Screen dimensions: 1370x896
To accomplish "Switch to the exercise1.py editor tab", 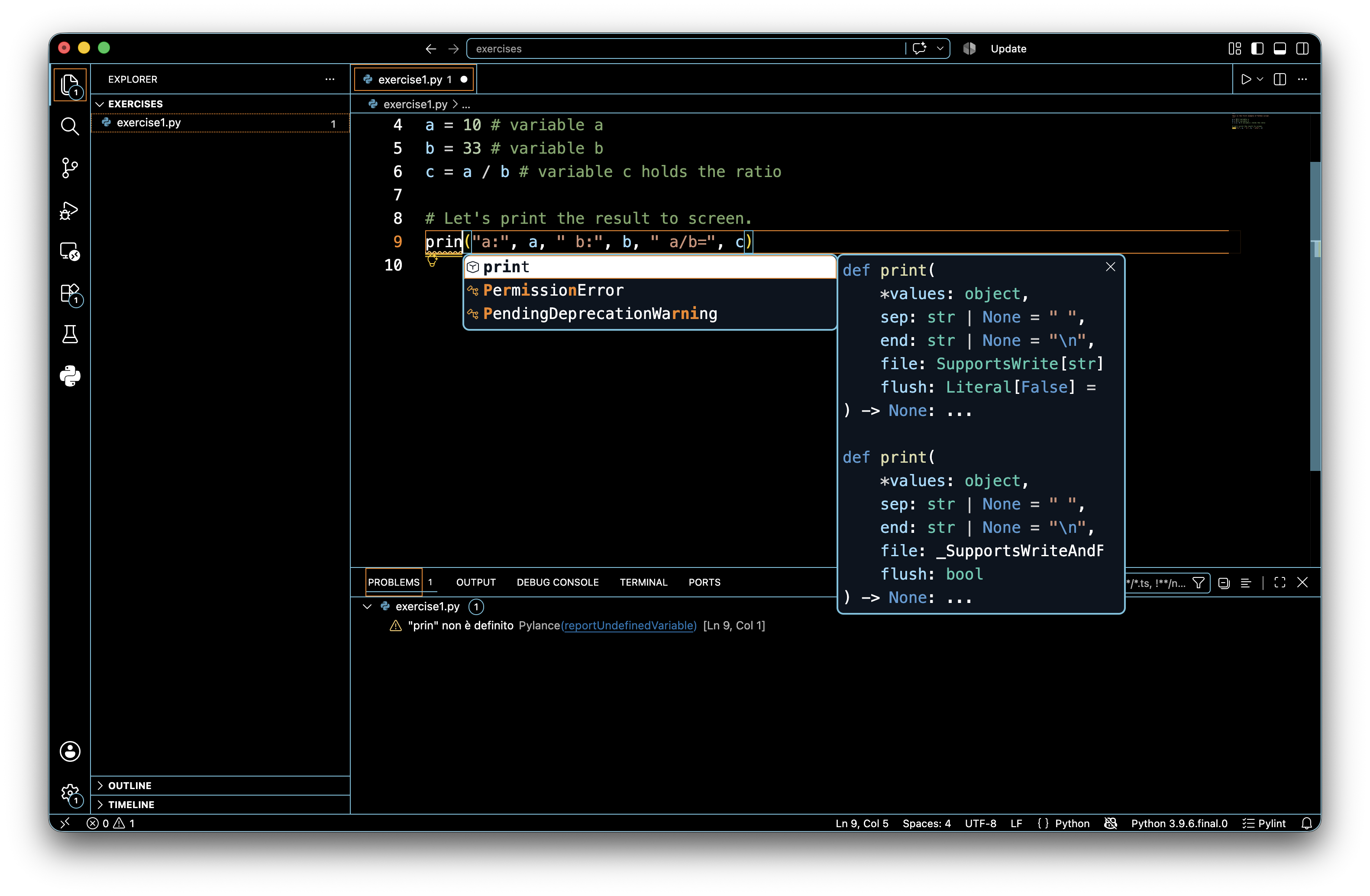I will pyautogui.click(x=414, y=79).
